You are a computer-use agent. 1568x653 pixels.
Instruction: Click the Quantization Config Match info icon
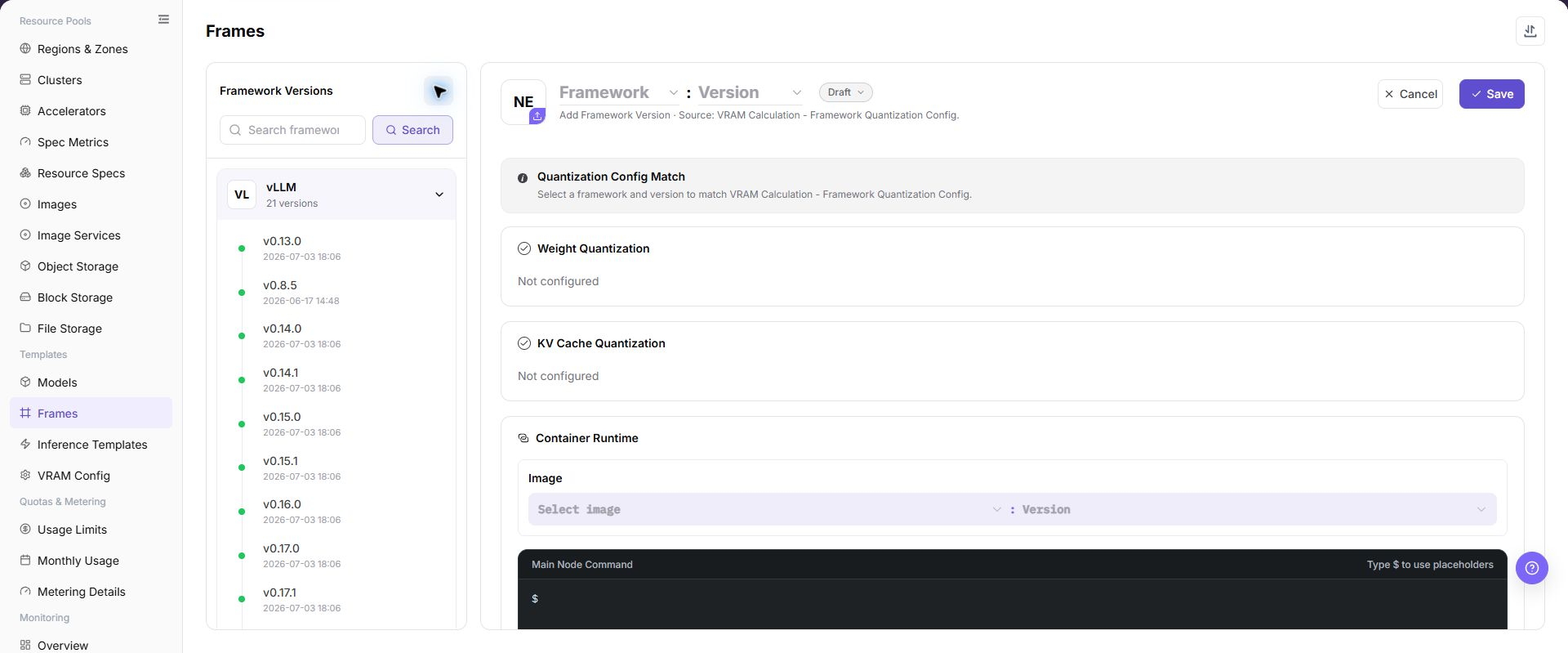point(523,177)
